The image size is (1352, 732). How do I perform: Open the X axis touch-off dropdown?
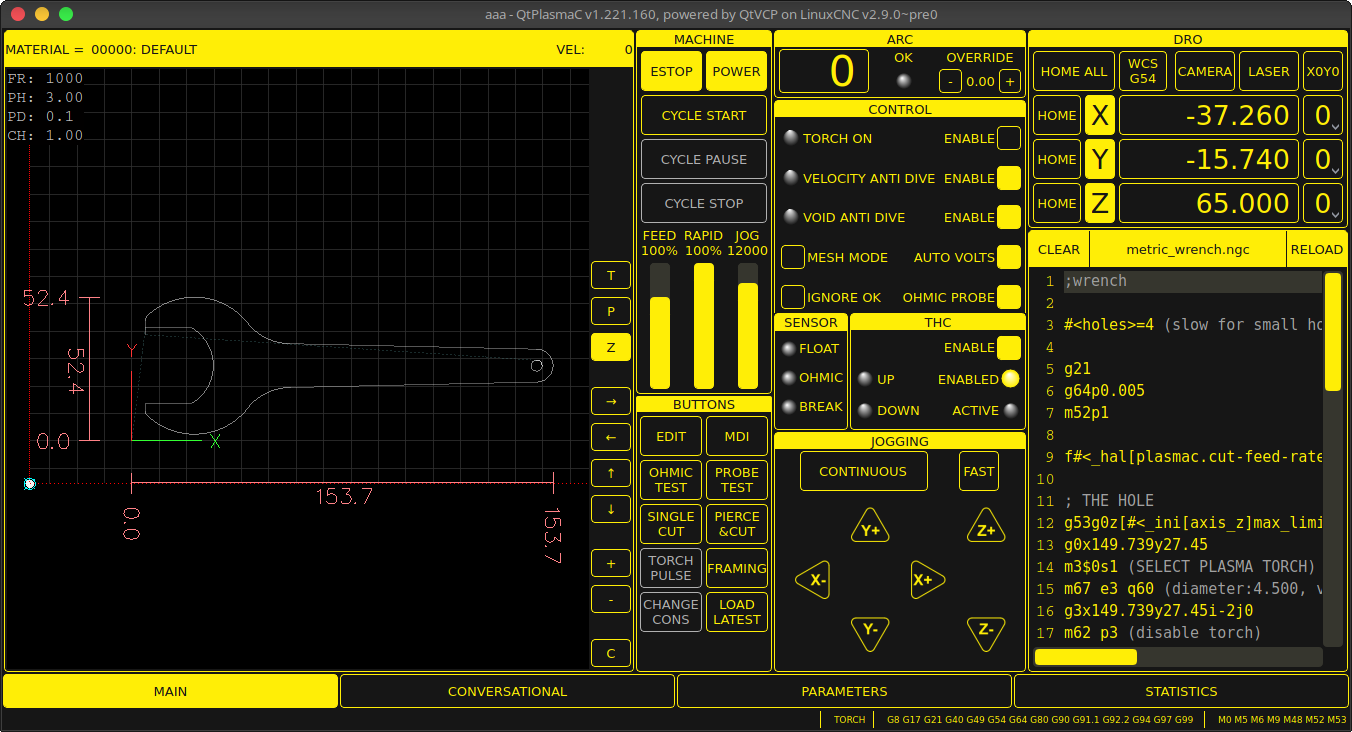click(x=1324, y=116)
